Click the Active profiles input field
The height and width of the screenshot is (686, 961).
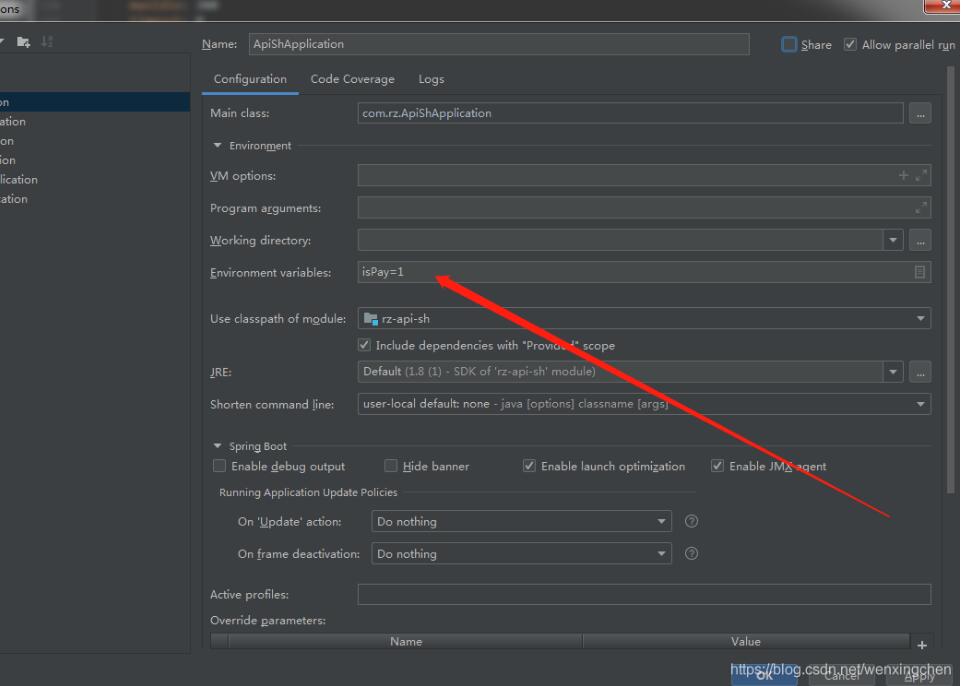(x=644, y=594)
